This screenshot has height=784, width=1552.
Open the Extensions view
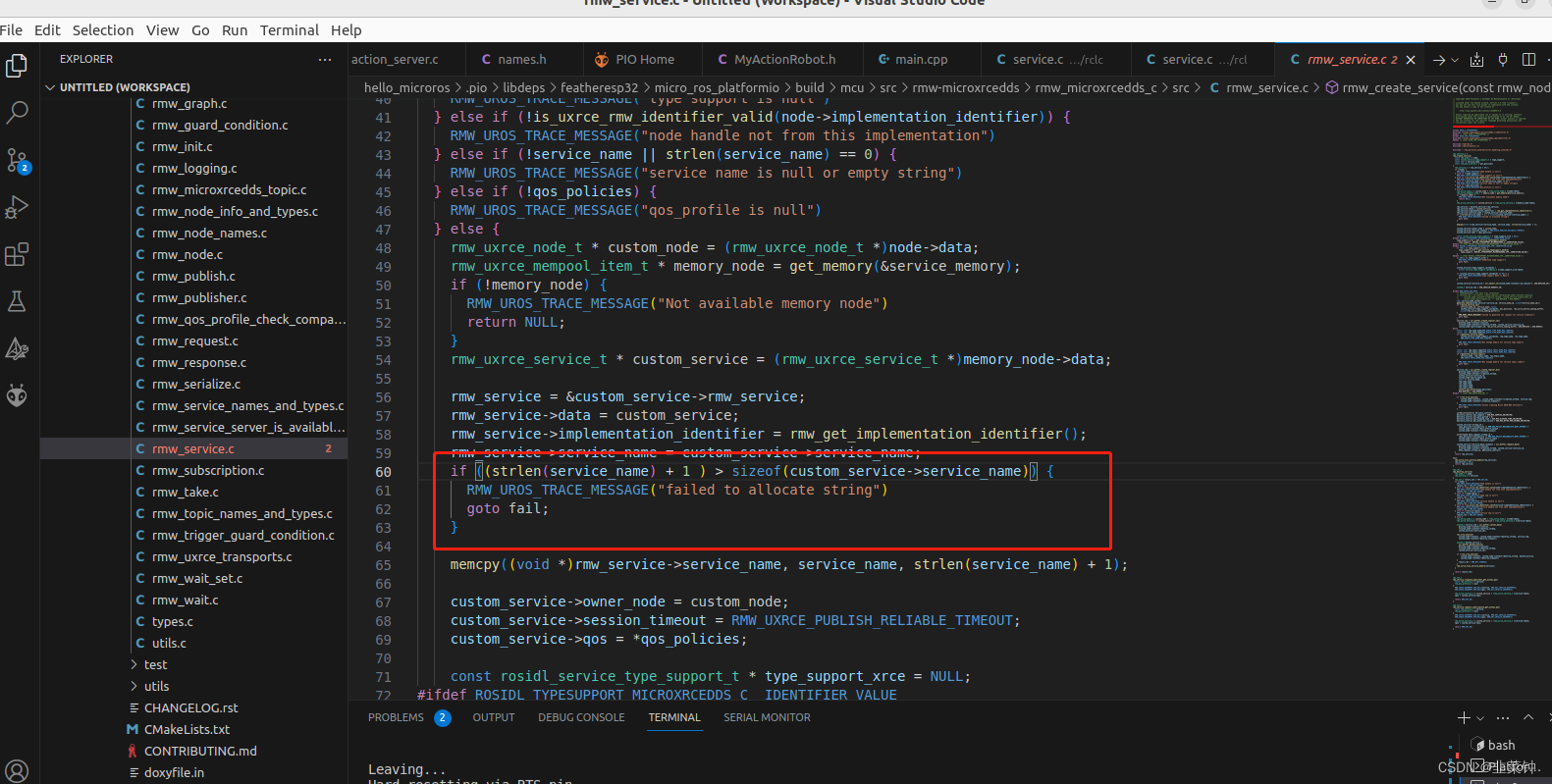coord(17,254)
